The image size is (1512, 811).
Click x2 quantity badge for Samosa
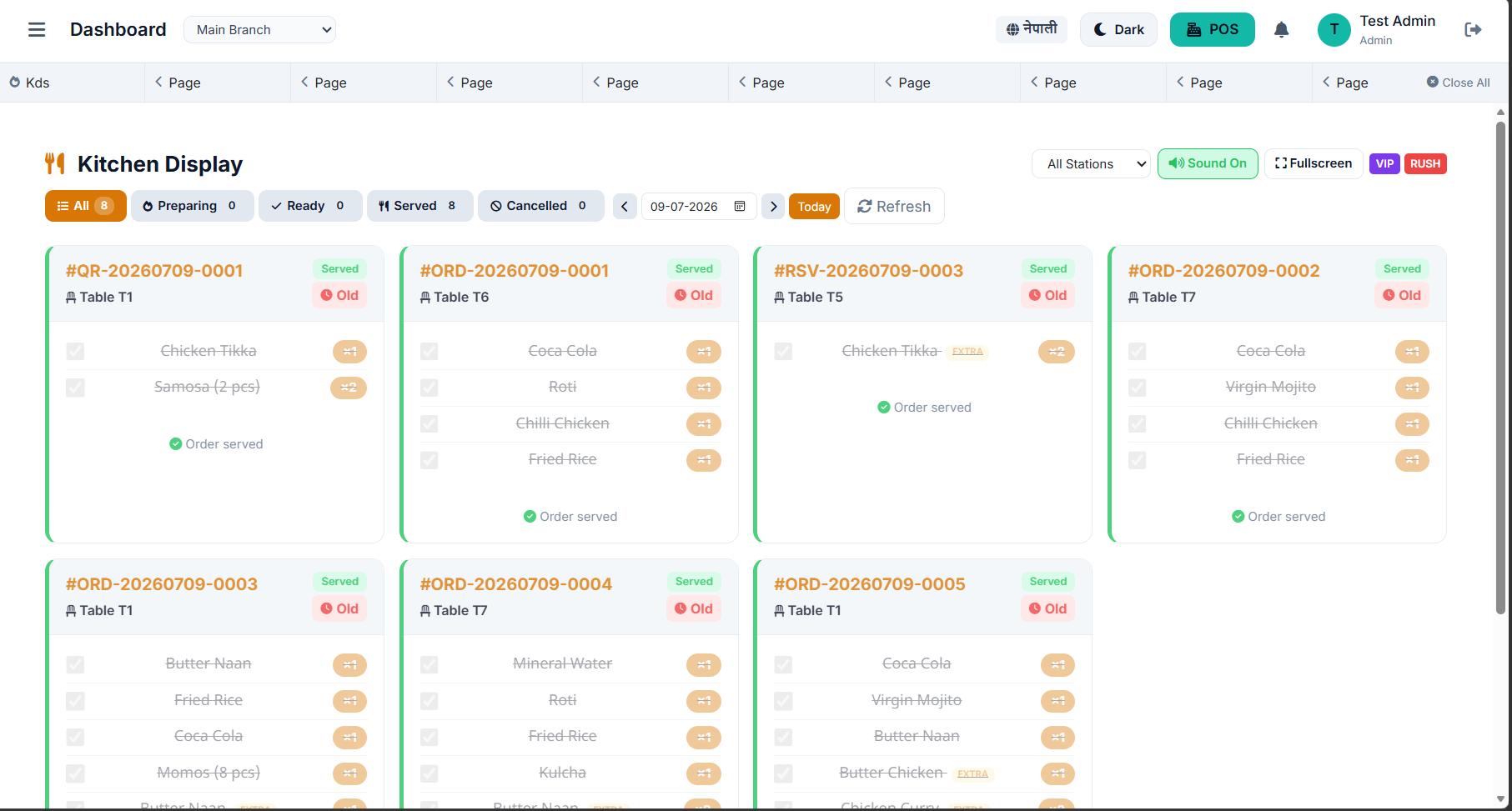[x=349, y=388]
